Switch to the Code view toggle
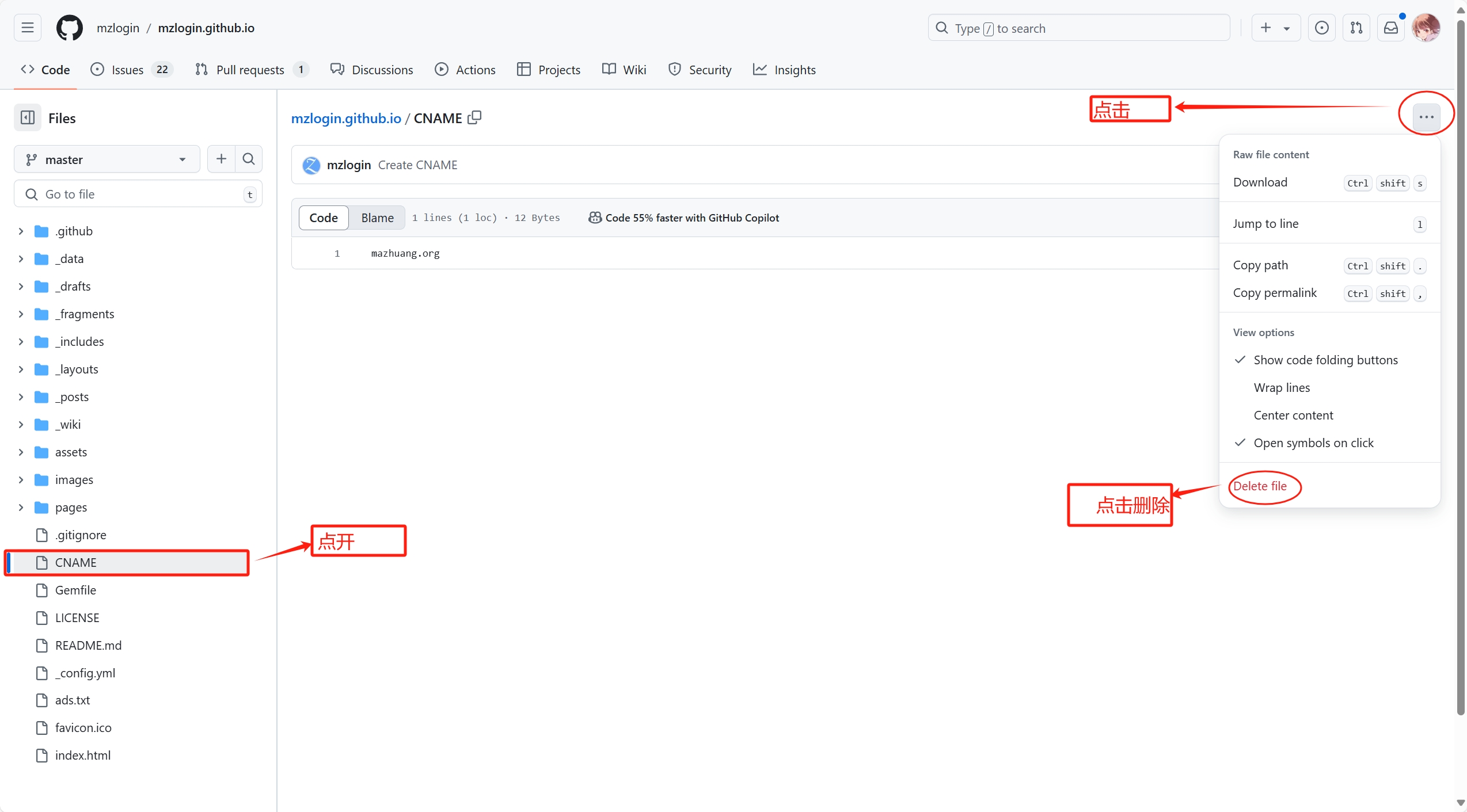 pos(324,218)
